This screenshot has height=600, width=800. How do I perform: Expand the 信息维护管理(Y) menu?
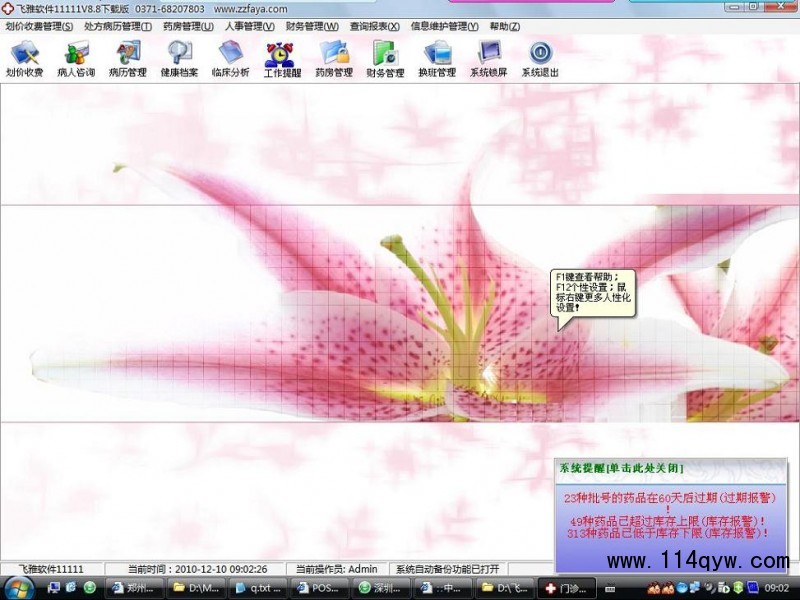[444, 26]
